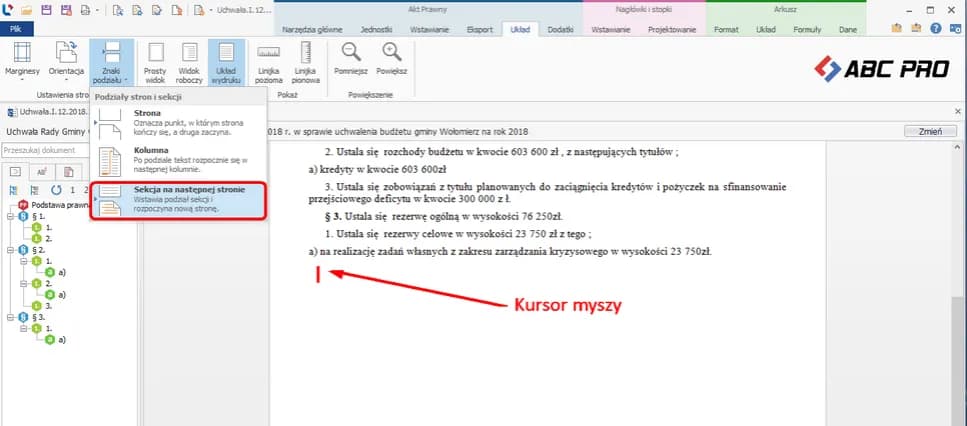The height and width of the screenshot is (426, 967).
Task: Click the document icon before Uchwała title
Action: coord(199,10)
